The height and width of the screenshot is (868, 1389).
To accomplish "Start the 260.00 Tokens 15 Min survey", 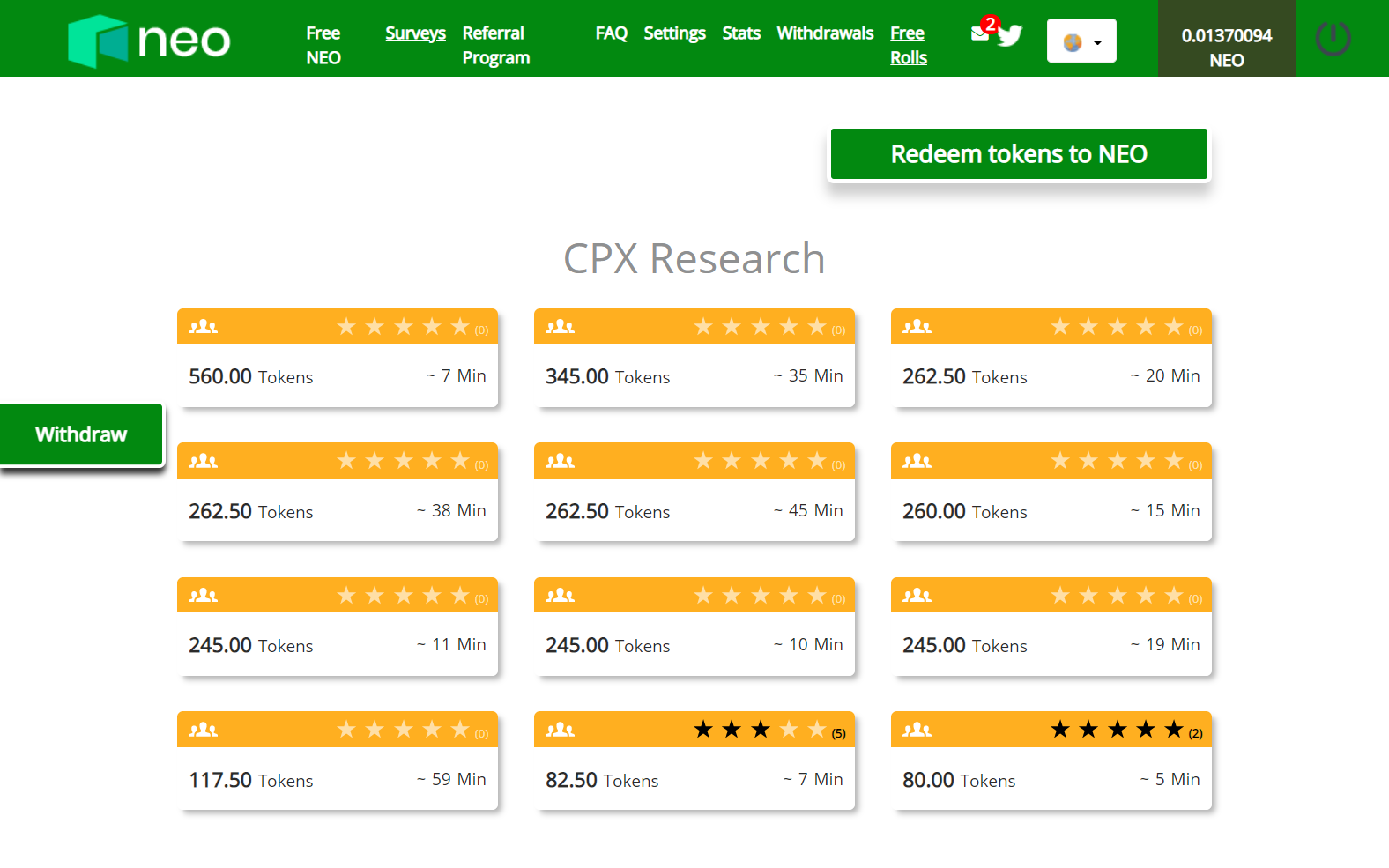I will pyautogui.click(x=1051, y=492).
